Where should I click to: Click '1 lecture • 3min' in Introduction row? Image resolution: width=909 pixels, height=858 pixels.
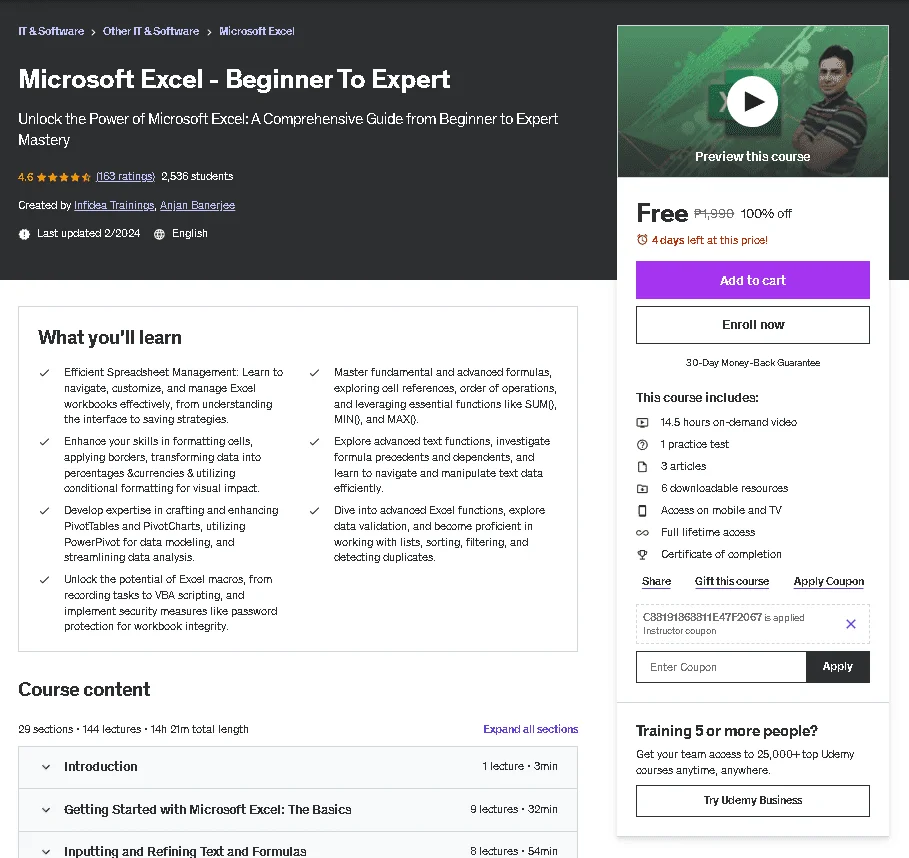click(x=519, y=766)
